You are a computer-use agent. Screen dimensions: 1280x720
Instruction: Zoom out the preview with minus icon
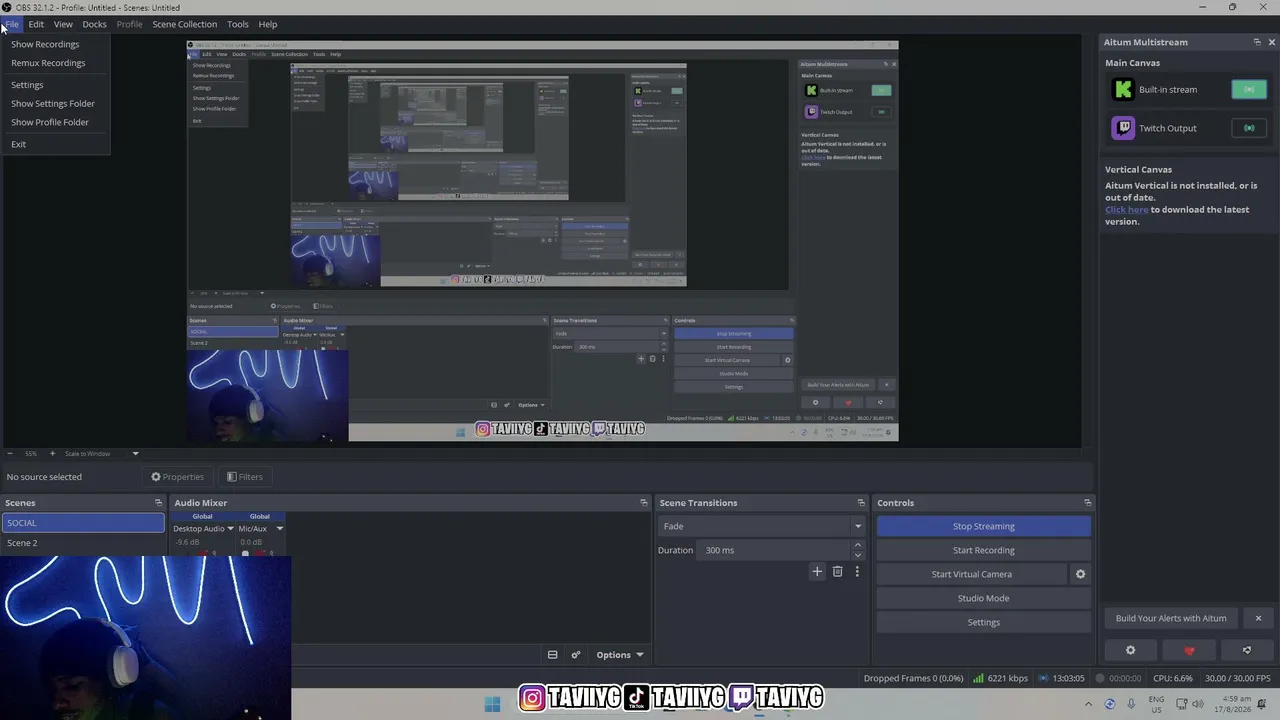click(12, 454)
